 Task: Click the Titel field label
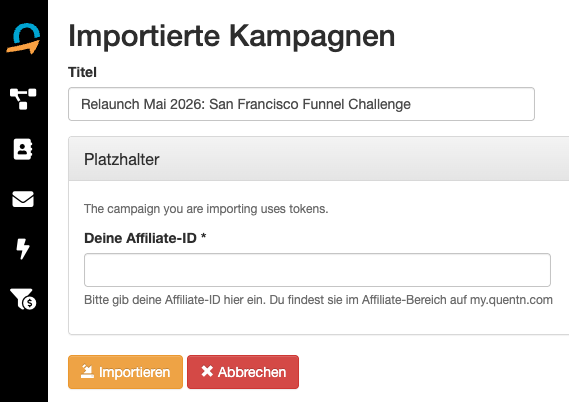click(82, 72)
